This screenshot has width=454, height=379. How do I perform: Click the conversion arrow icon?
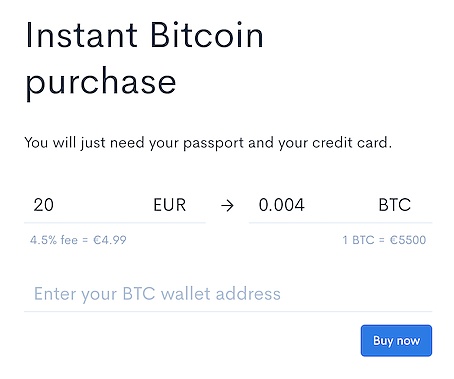[227, 206]
